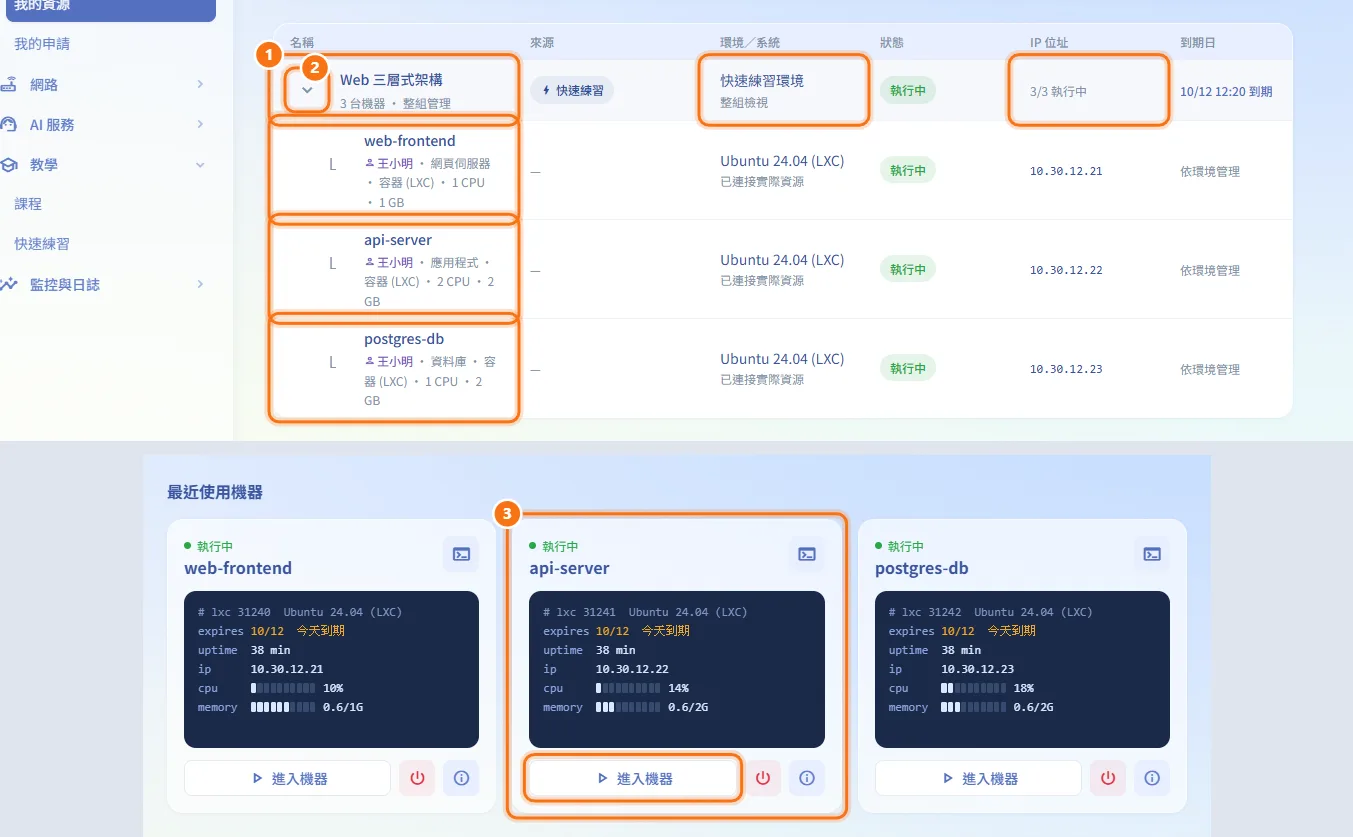
Task: Click the 最近使用機器 section heading
Action: 215,492
